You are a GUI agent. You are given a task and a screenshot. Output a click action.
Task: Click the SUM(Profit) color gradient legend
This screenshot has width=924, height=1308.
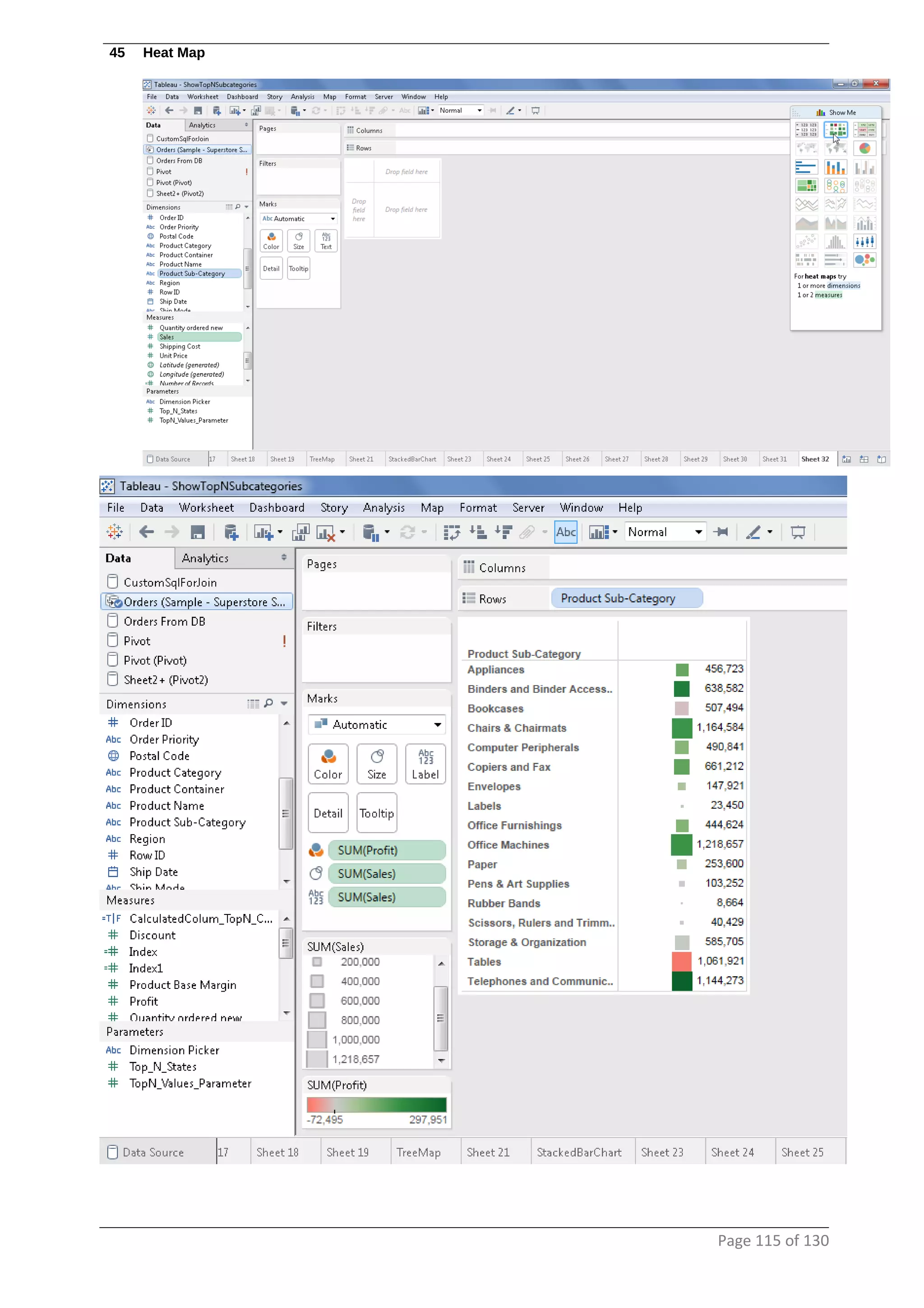coord(376,1104)
